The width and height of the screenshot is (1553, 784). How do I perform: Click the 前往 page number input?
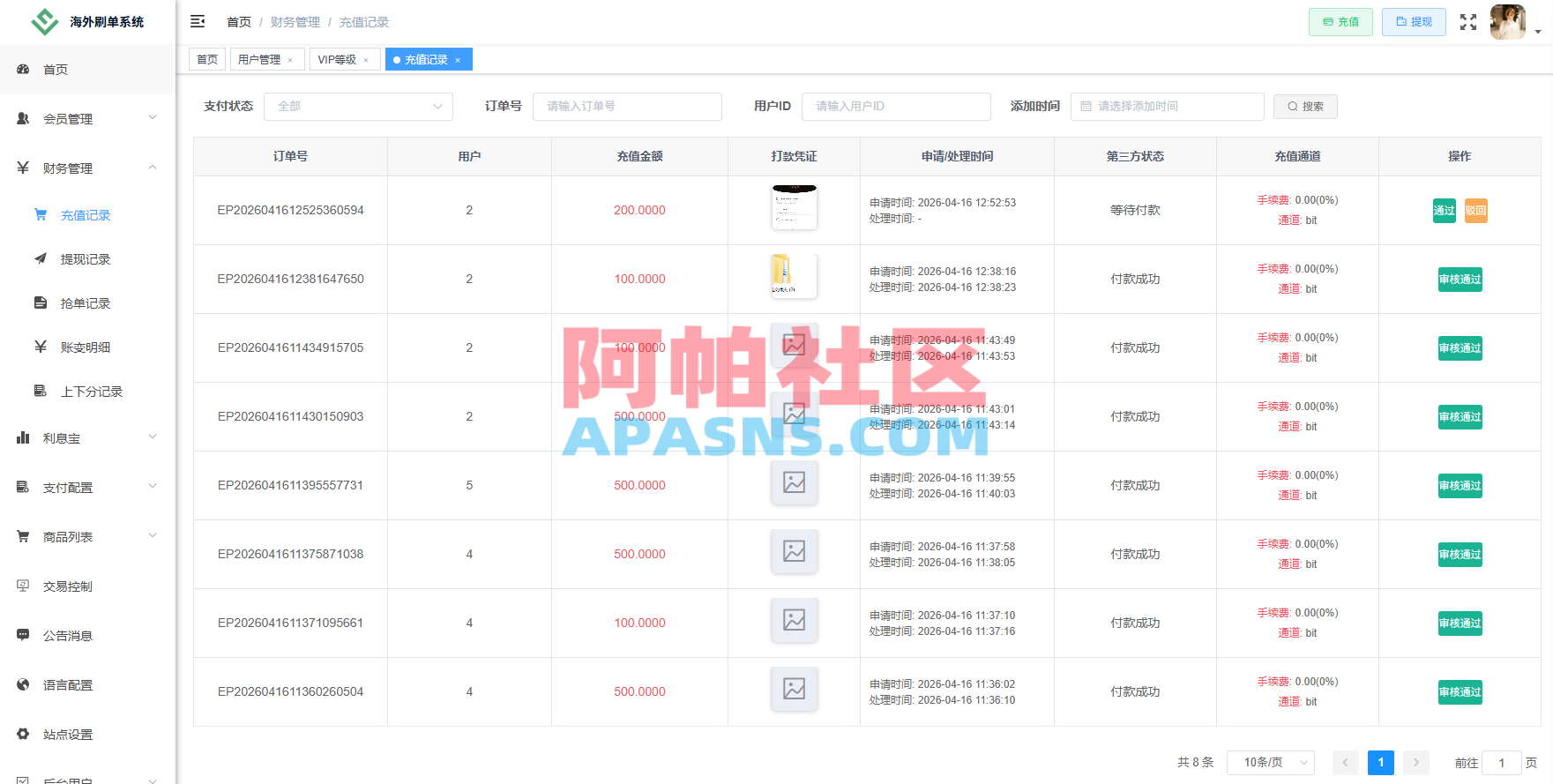(1502, 763)
